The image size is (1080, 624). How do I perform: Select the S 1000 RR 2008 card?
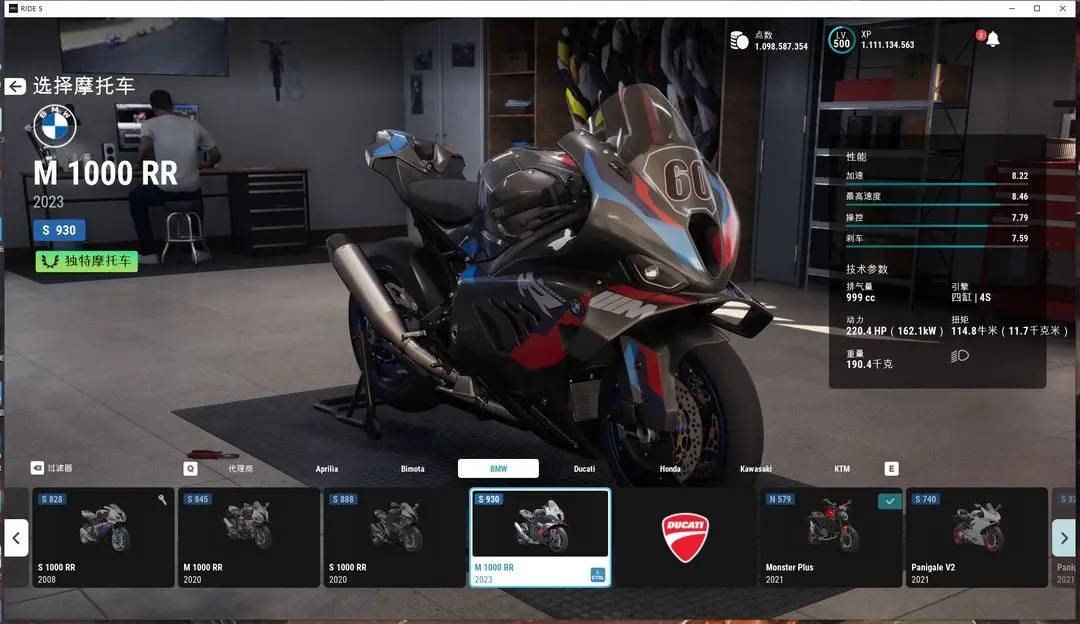103,537
